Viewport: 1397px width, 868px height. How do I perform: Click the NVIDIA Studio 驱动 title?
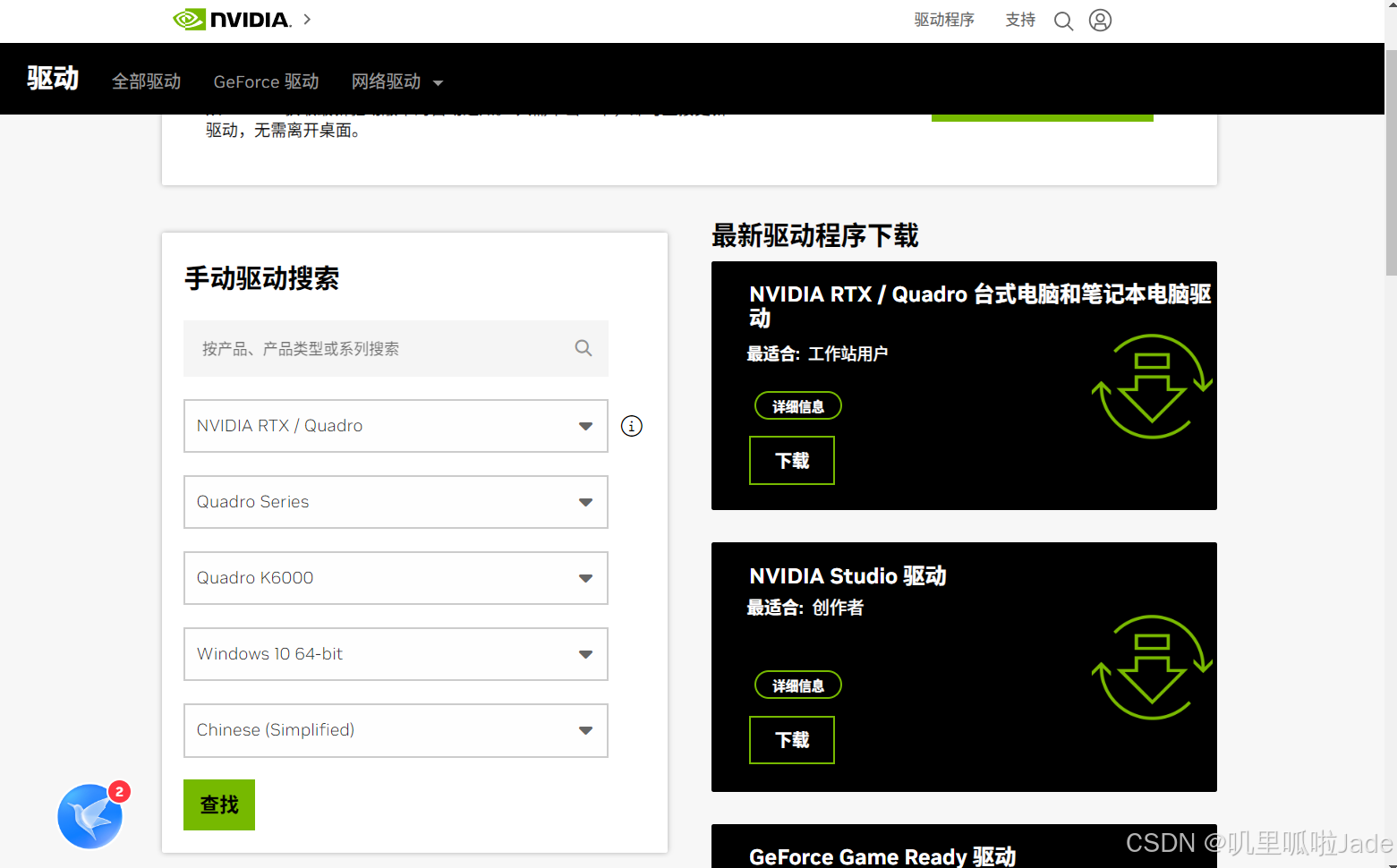coord(848,575)
